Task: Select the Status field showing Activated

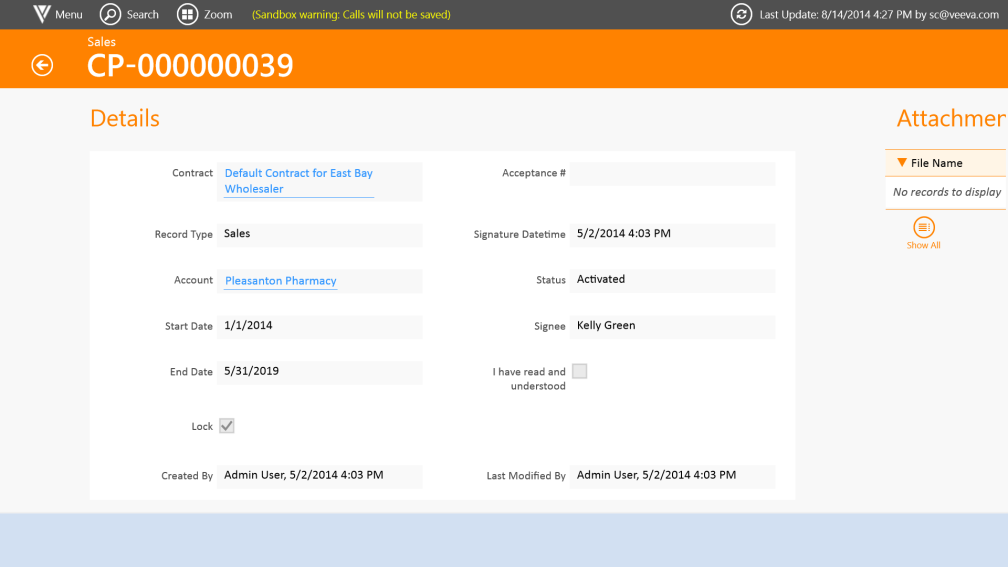Action: [672, 280]
